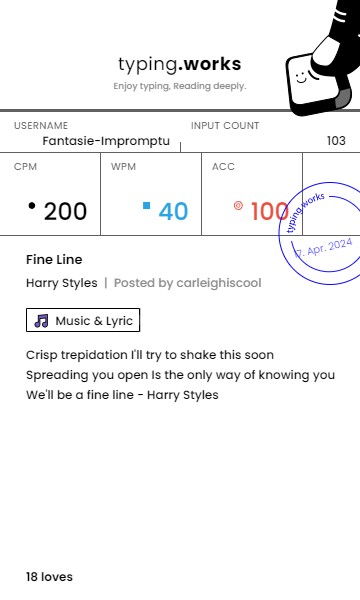Viewport: 360px width, 600px height.
Task: Click the lyric line We'll be a fine line
Action: [122, 395]
